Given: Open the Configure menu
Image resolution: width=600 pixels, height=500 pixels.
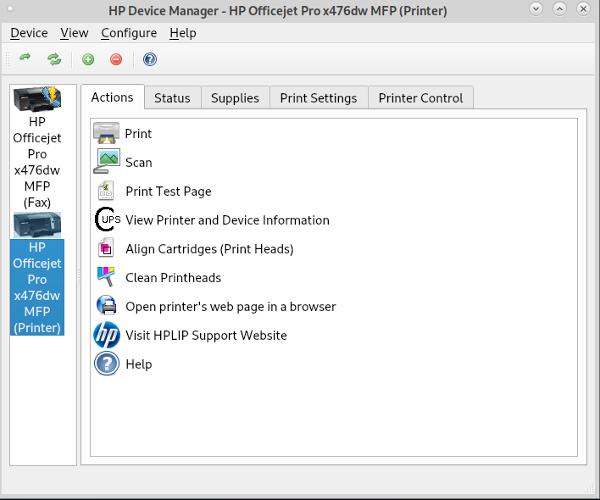Looking at the screenshot, I should tap(129, 33).
